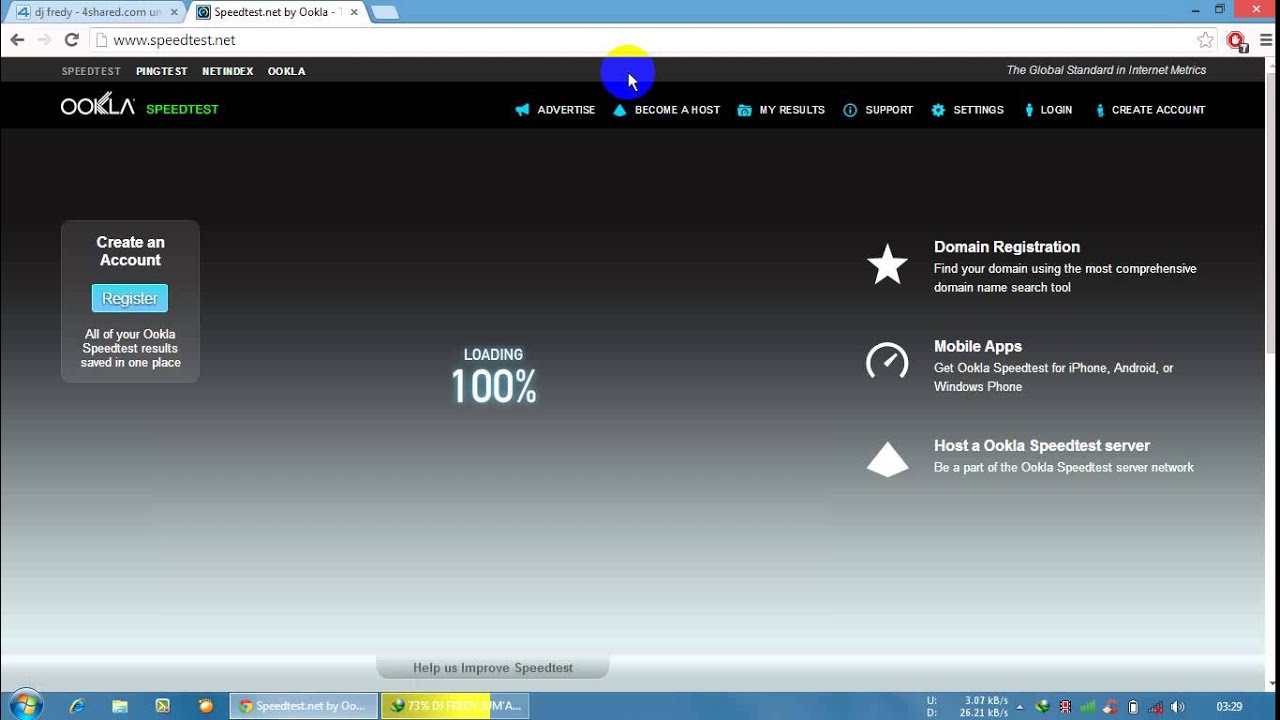This screenshot has height=720, width=1280.
Task: Reload the page with refresh icon
Action: point(71,40)
